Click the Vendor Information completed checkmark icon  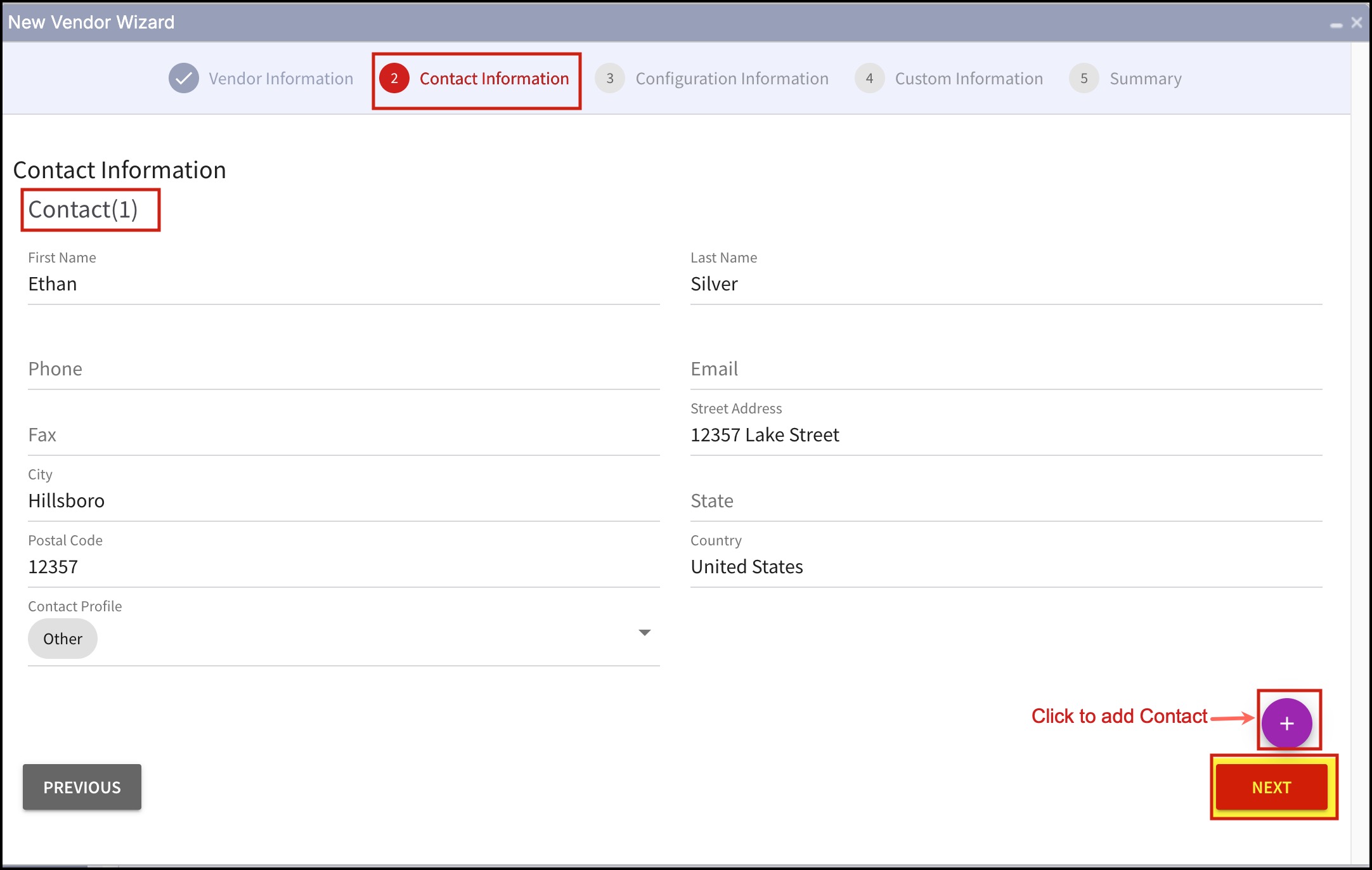coord(184,79)
